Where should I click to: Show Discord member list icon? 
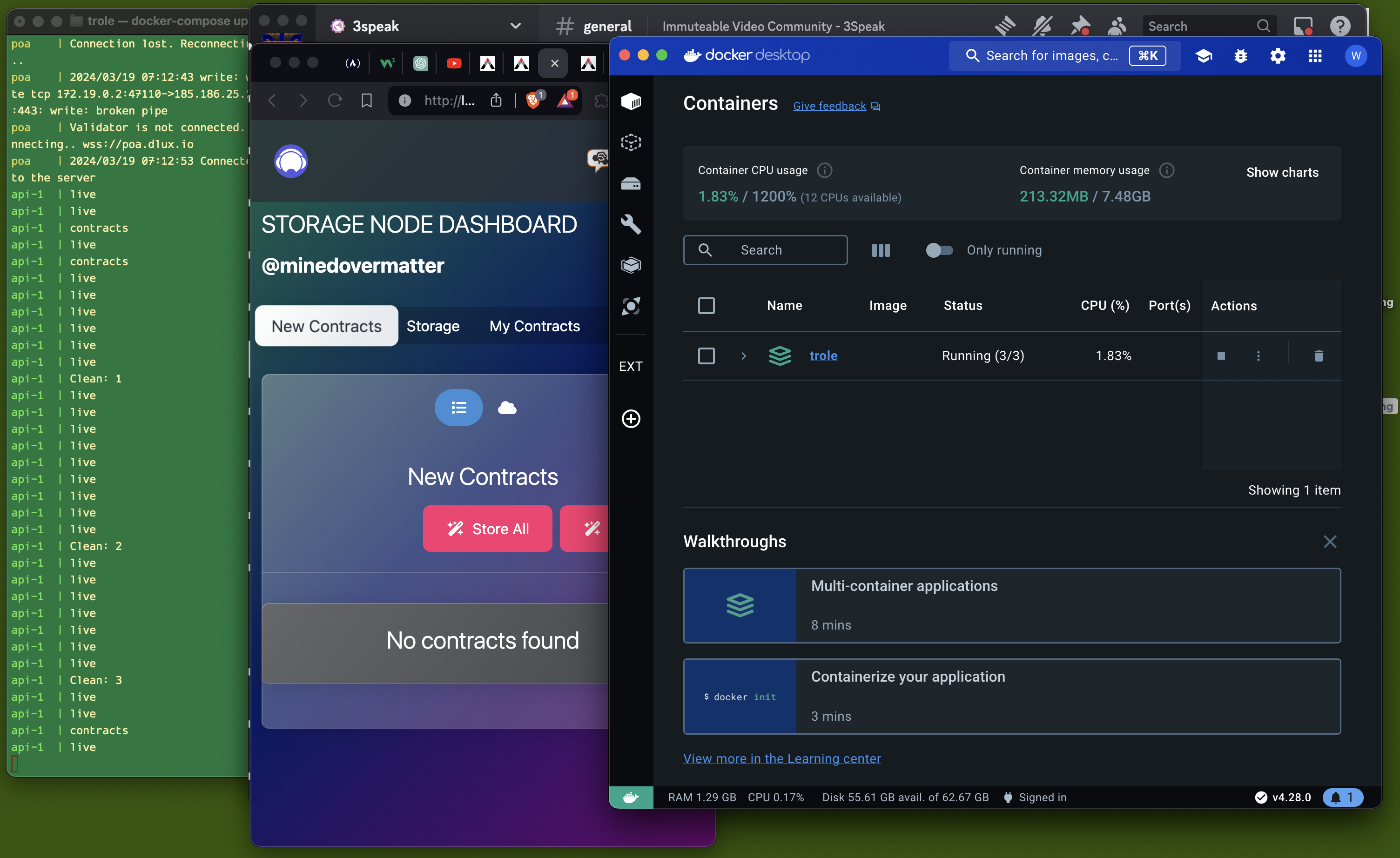click(x=1117, y=26)
